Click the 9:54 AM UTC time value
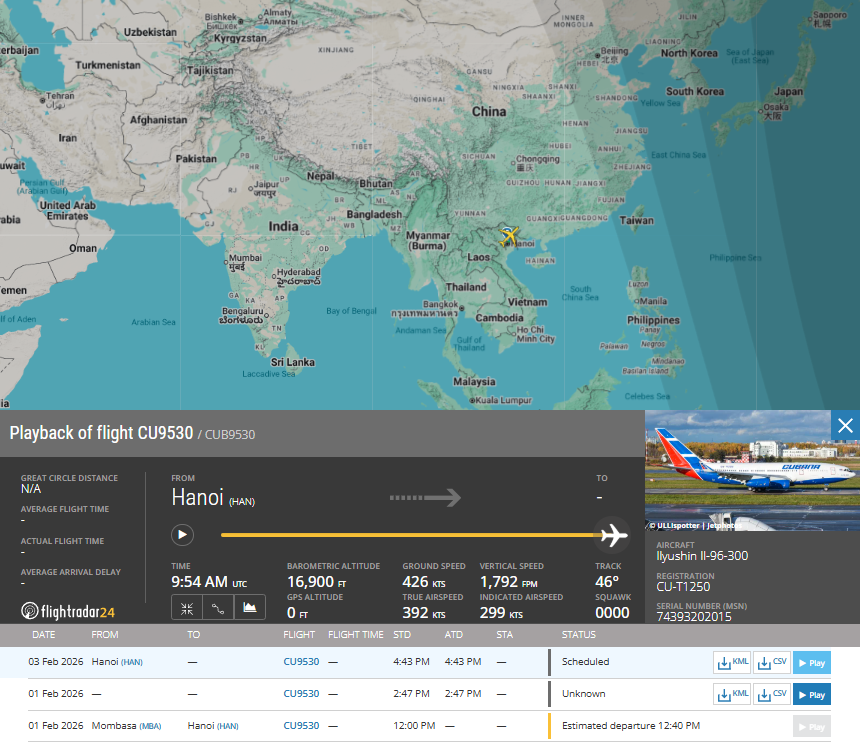Image resolution: width=860 pixels, height=742 pixels. pos(209,582)
